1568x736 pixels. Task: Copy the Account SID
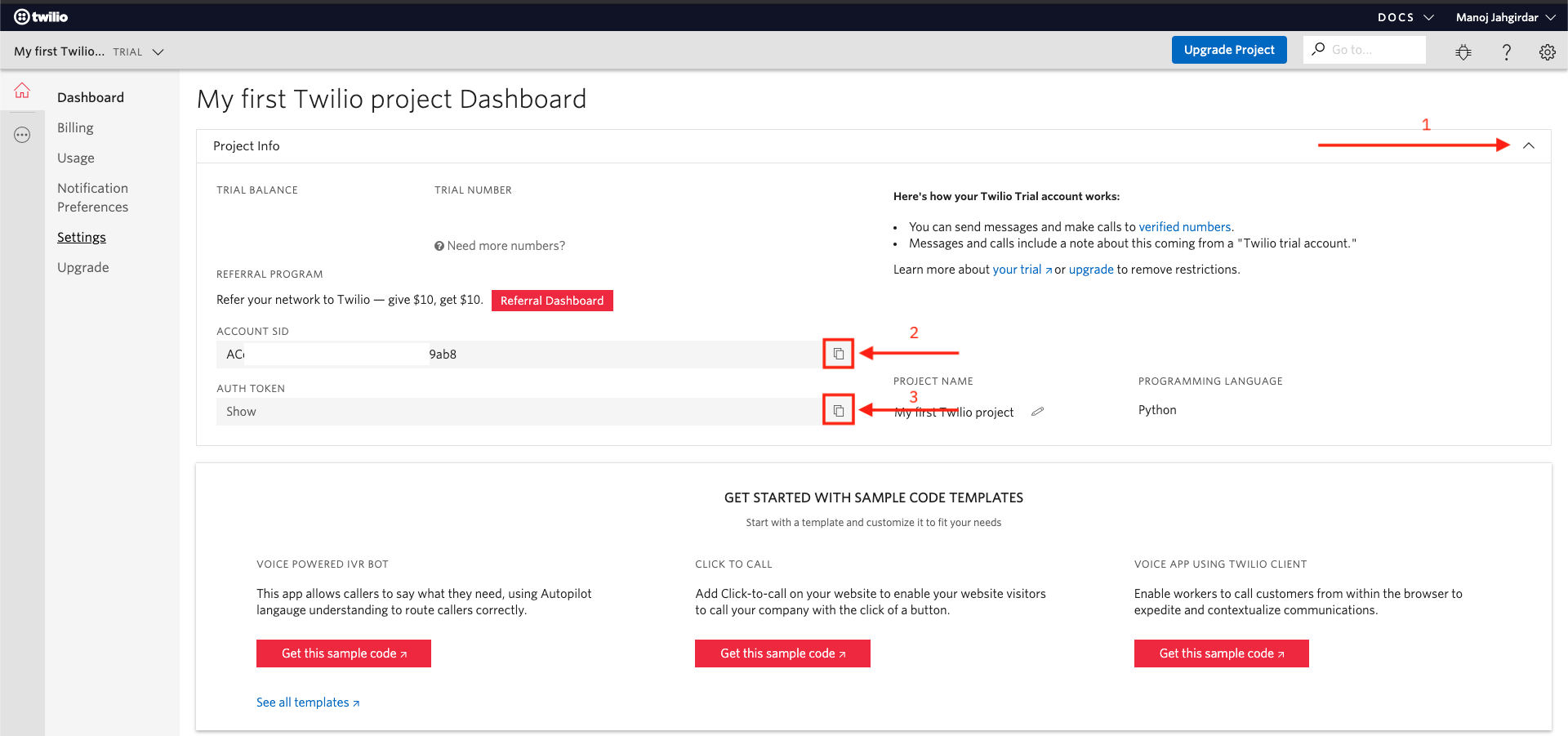pyautogui.click(x=838, y=354)
